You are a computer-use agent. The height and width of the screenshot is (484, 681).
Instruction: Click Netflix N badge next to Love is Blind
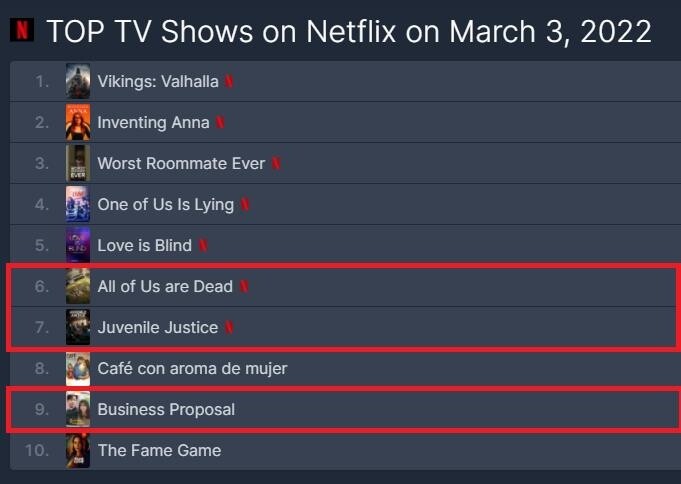click(x=203, y=245)
